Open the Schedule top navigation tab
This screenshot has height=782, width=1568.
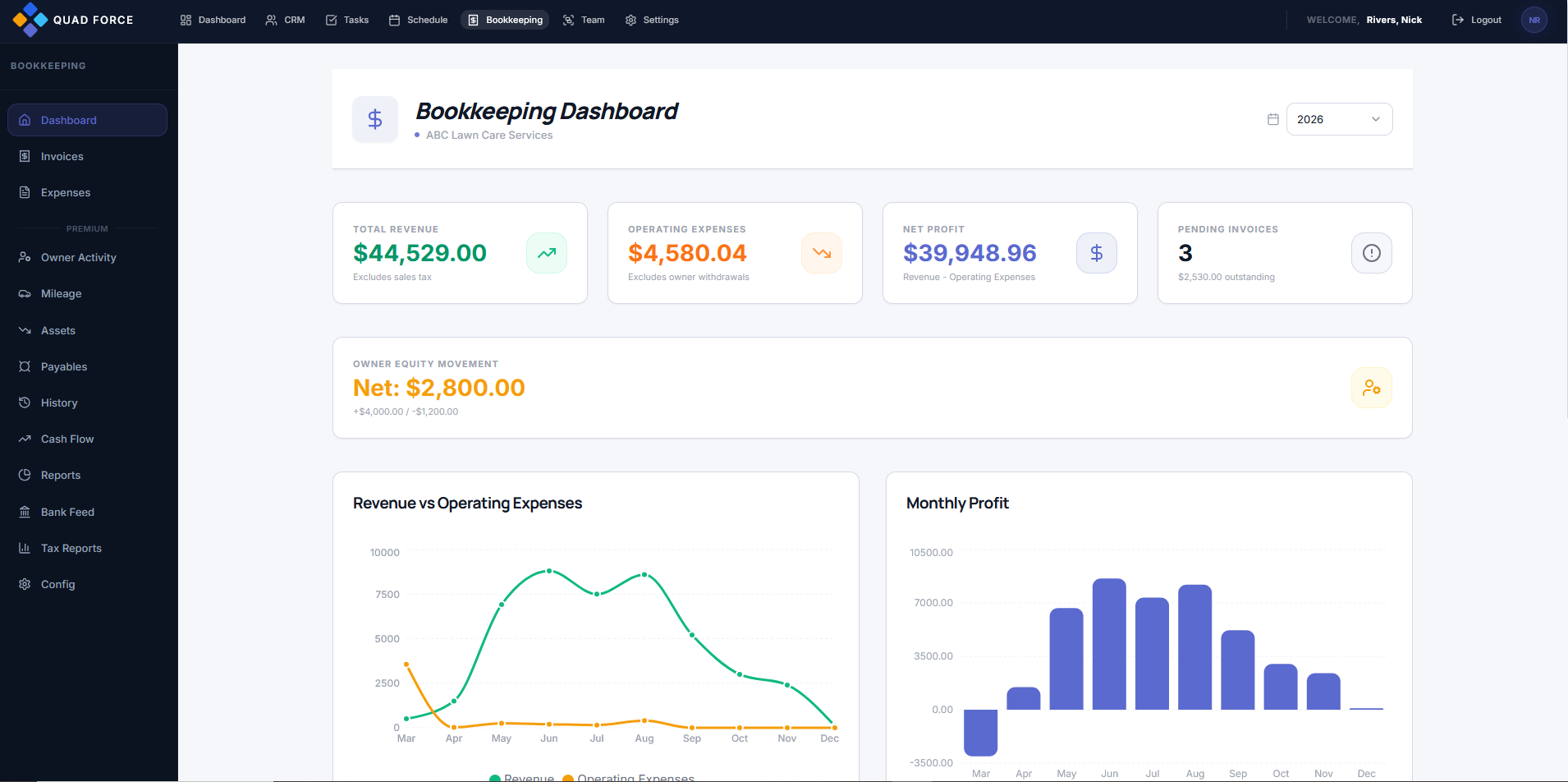point(419,20)
